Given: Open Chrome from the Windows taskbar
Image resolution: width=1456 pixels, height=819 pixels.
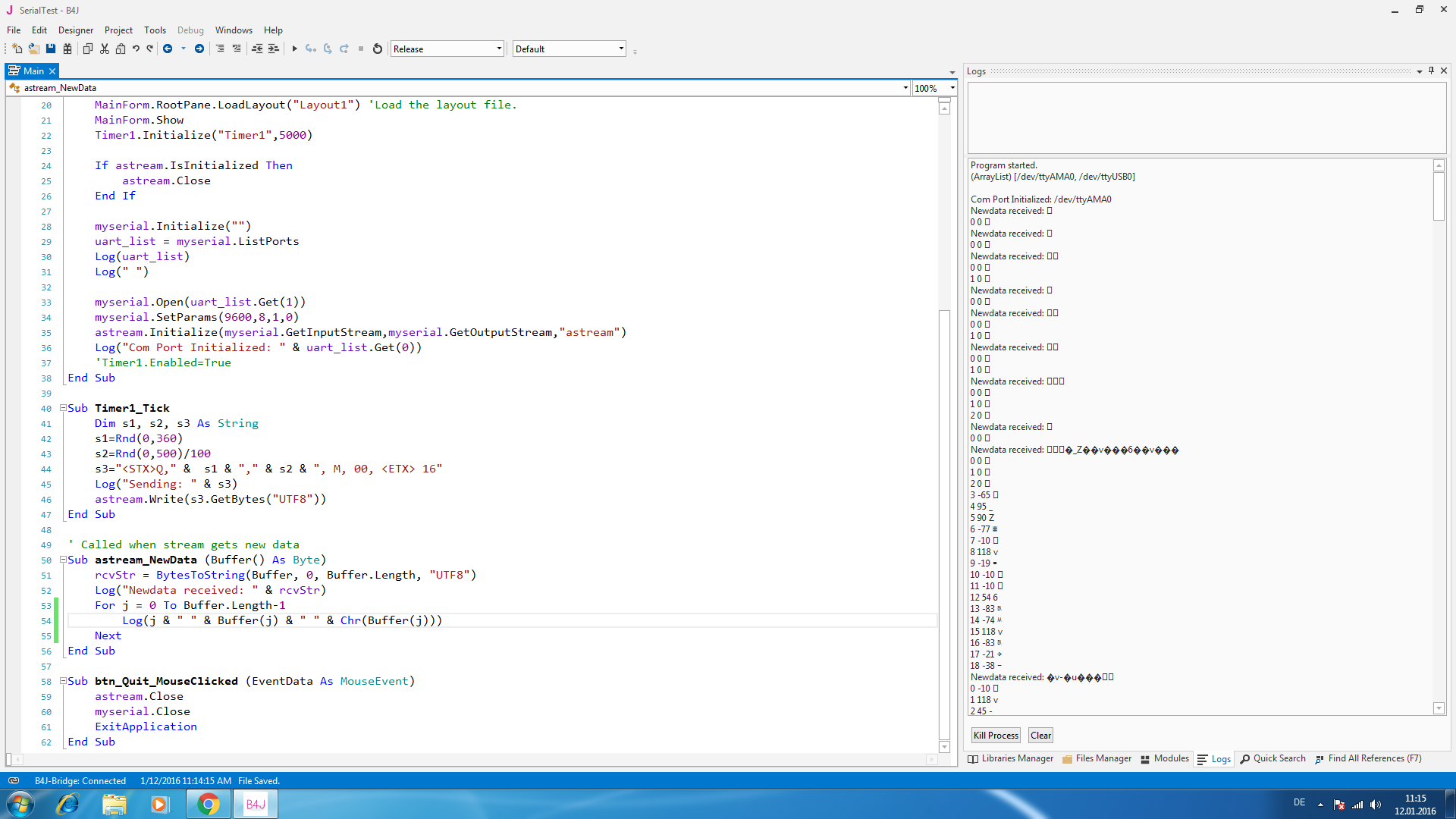Looking at the screenshot, I should click(209, 804).
